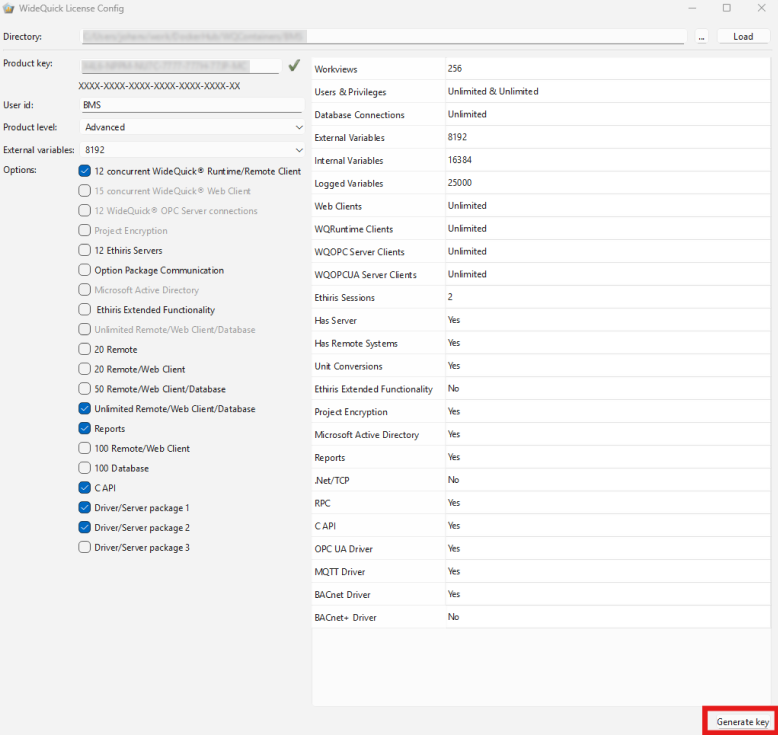The image size is (778, 735).
Task: Open the External variables dropdown
Action: [192, 150]
